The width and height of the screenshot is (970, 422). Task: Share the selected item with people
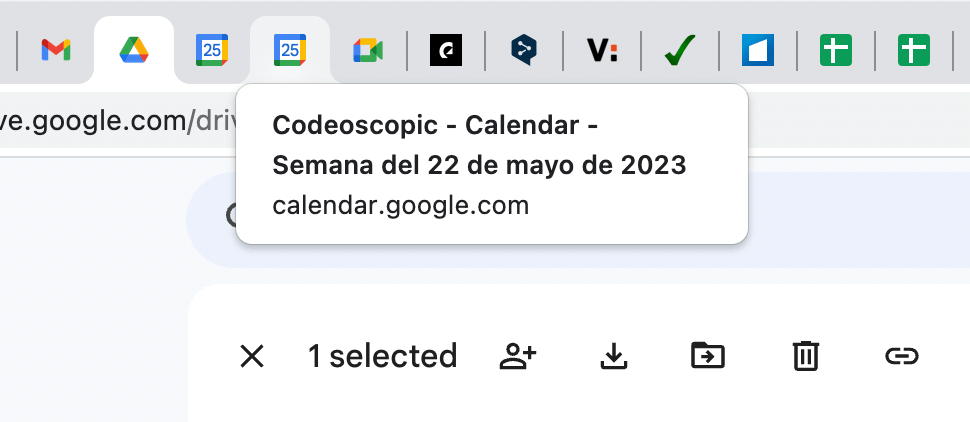(518, 355)
